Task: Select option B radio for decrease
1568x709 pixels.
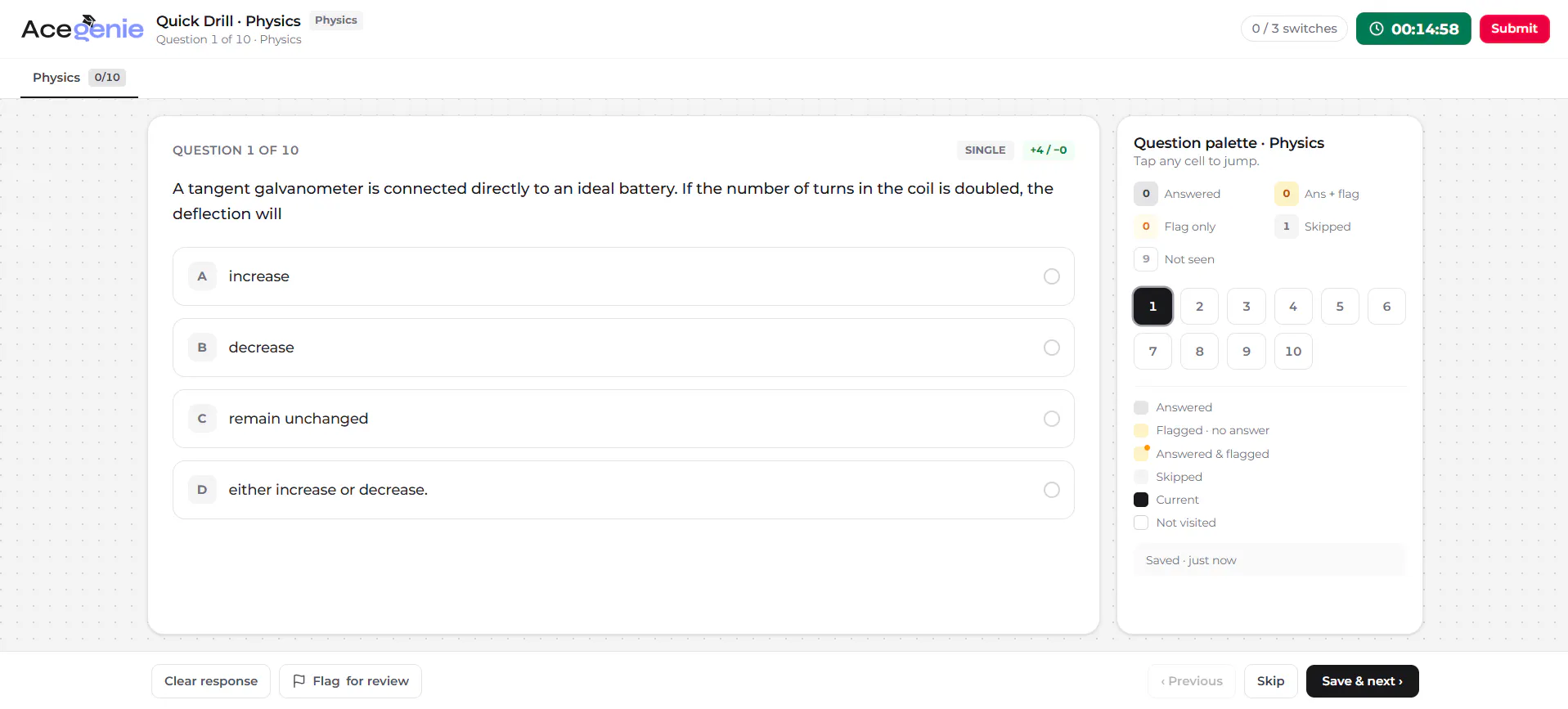Action: (x=1052, y=348)
